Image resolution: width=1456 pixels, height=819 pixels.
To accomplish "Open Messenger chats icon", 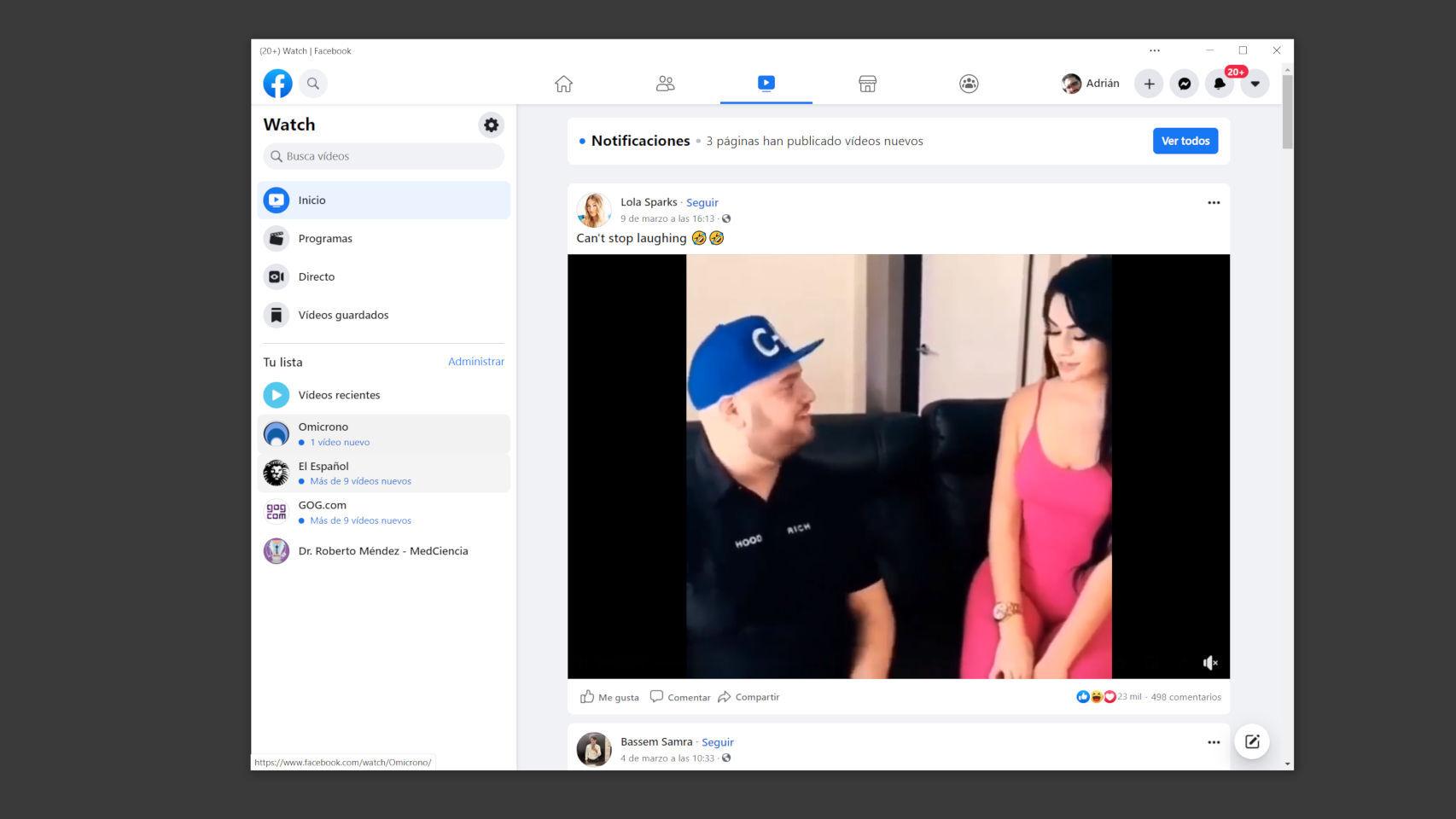I will coord(1184,84).
